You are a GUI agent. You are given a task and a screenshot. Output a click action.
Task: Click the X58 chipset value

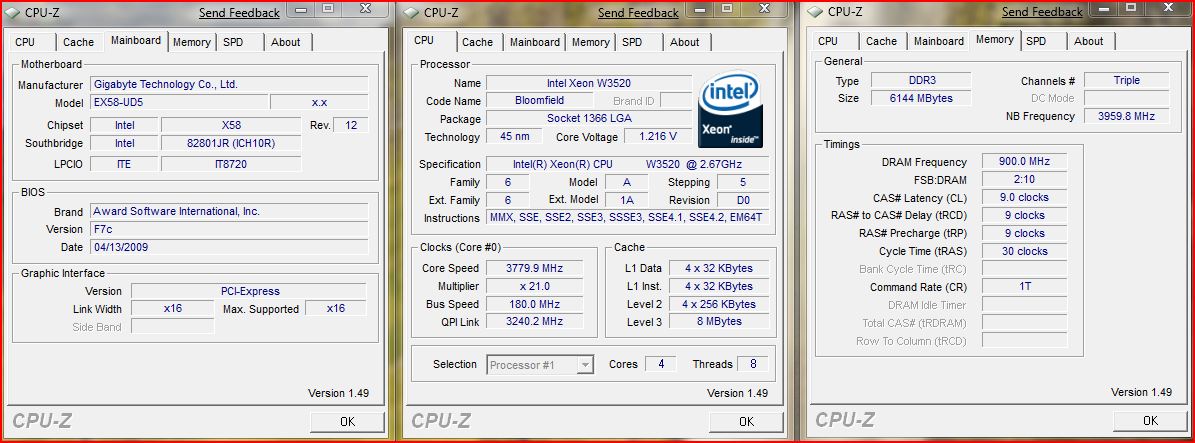(231, 125)
